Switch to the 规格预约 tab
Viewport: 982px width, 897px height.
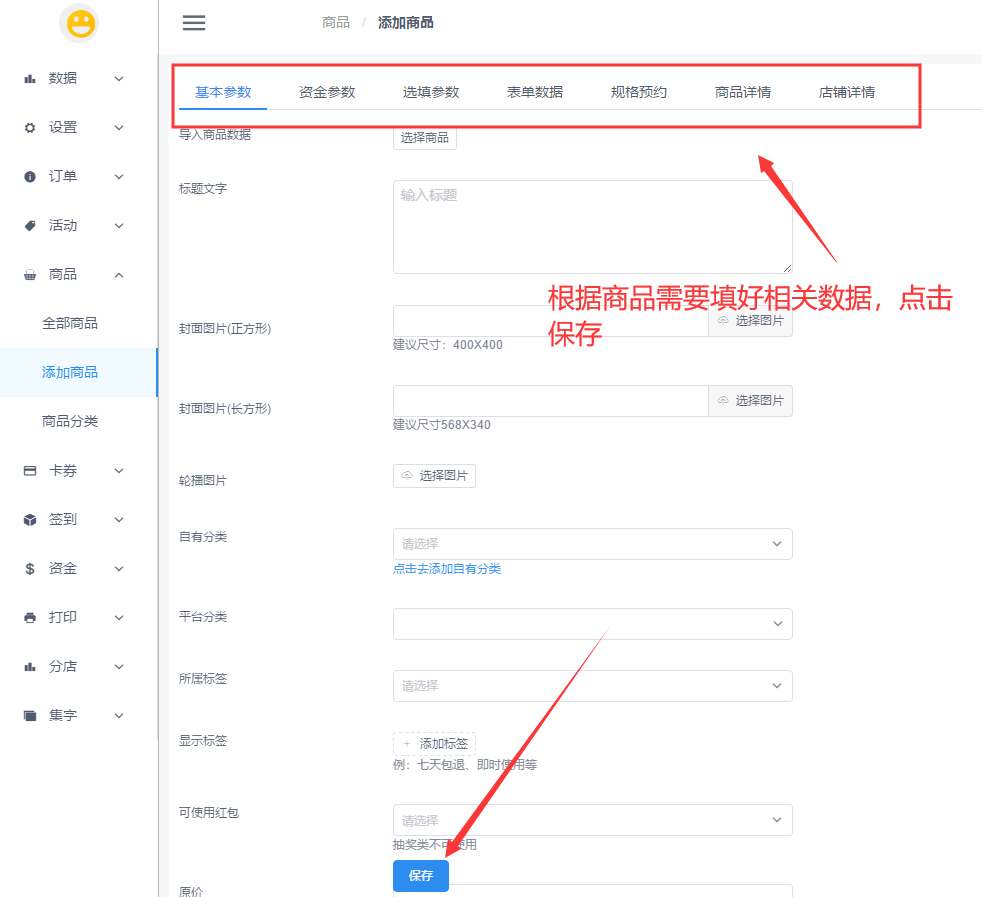point(639,92)
